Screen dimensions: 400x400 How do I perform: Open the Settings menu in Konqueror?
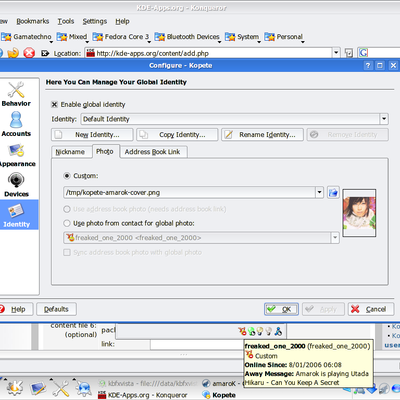95,21
